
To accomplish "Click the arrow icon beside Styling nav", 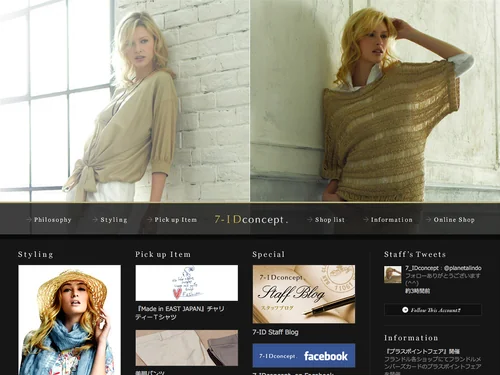I will pos(95,219).
